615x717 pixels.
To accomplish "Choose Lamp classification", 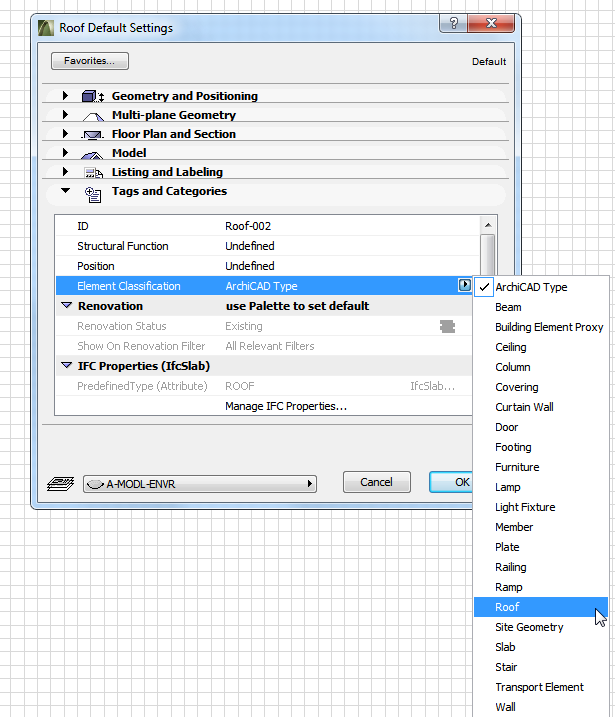I will click(x=541, y=487).
